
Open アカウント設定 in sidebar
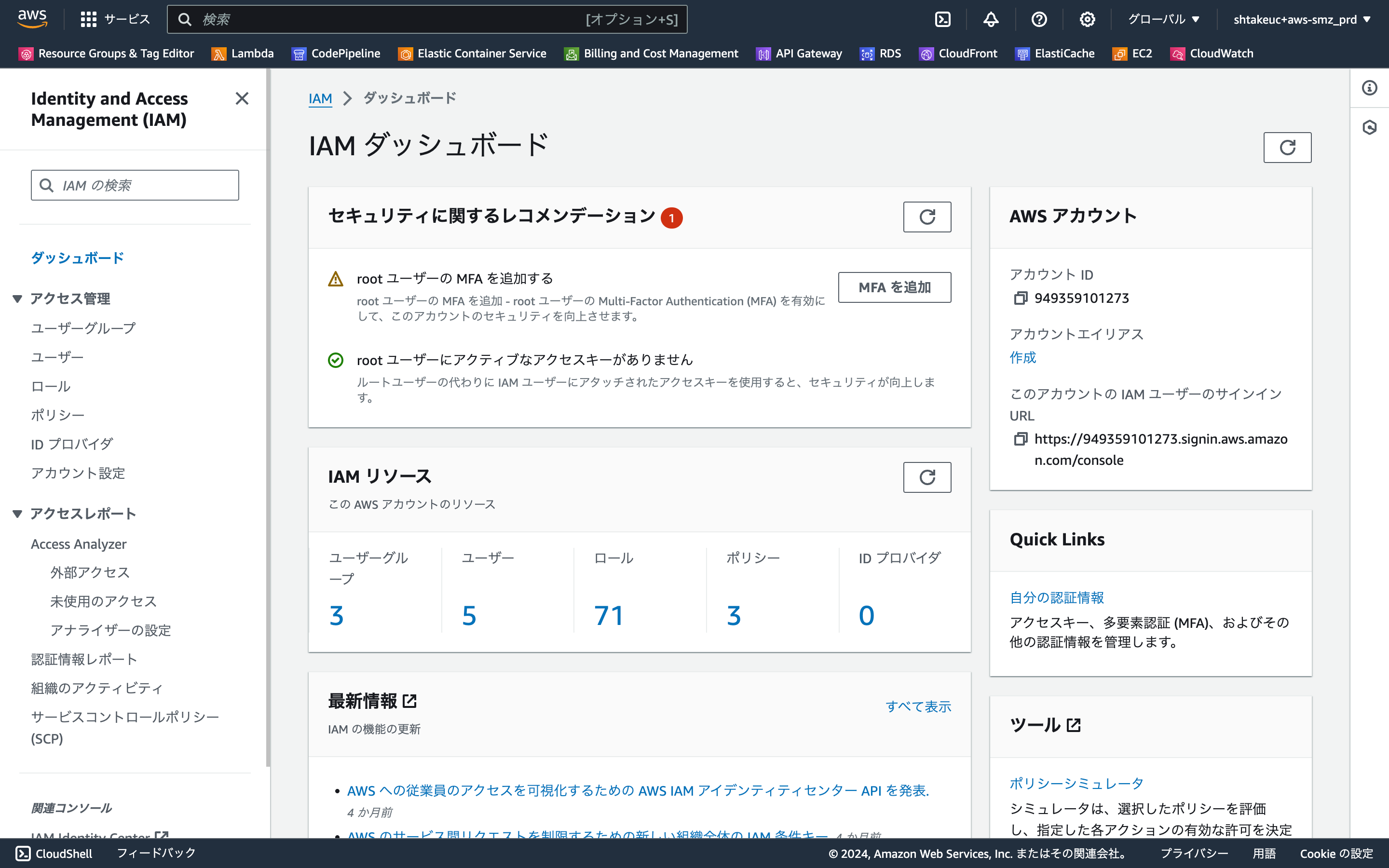tap(78, 473)
